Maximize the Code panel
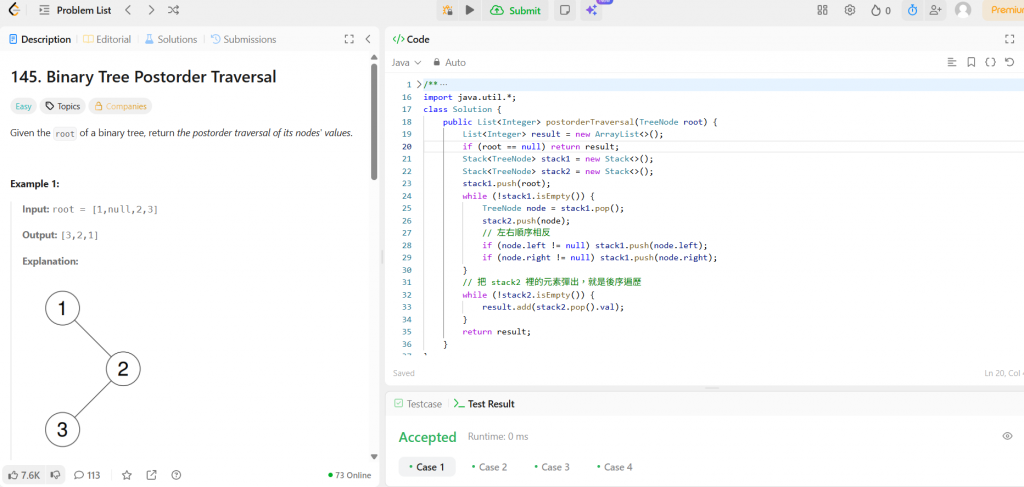This screenshot has height=487, width=1024. [1009, 39]
